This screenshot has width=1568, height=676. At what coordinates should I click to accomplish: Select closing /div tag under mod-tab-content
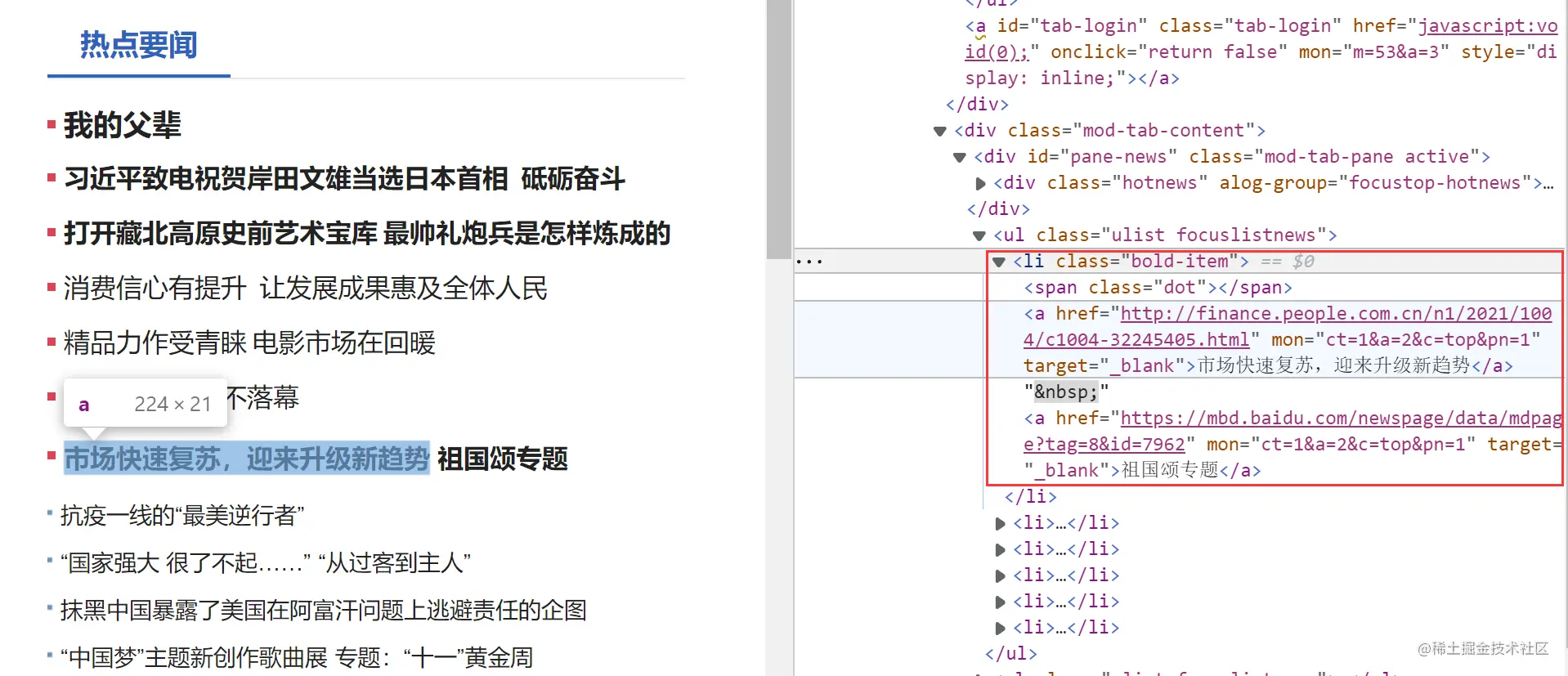997,209
